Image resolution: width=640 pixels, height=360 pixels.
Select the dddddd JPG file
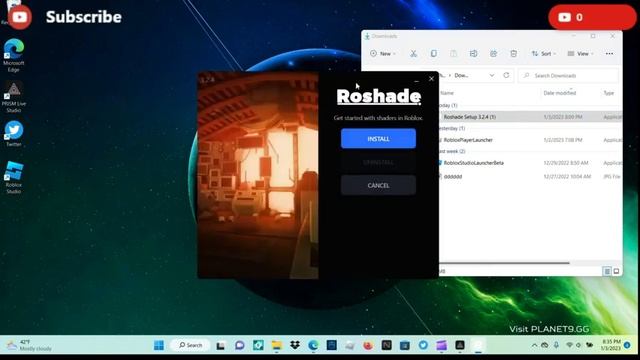[531, 177]
